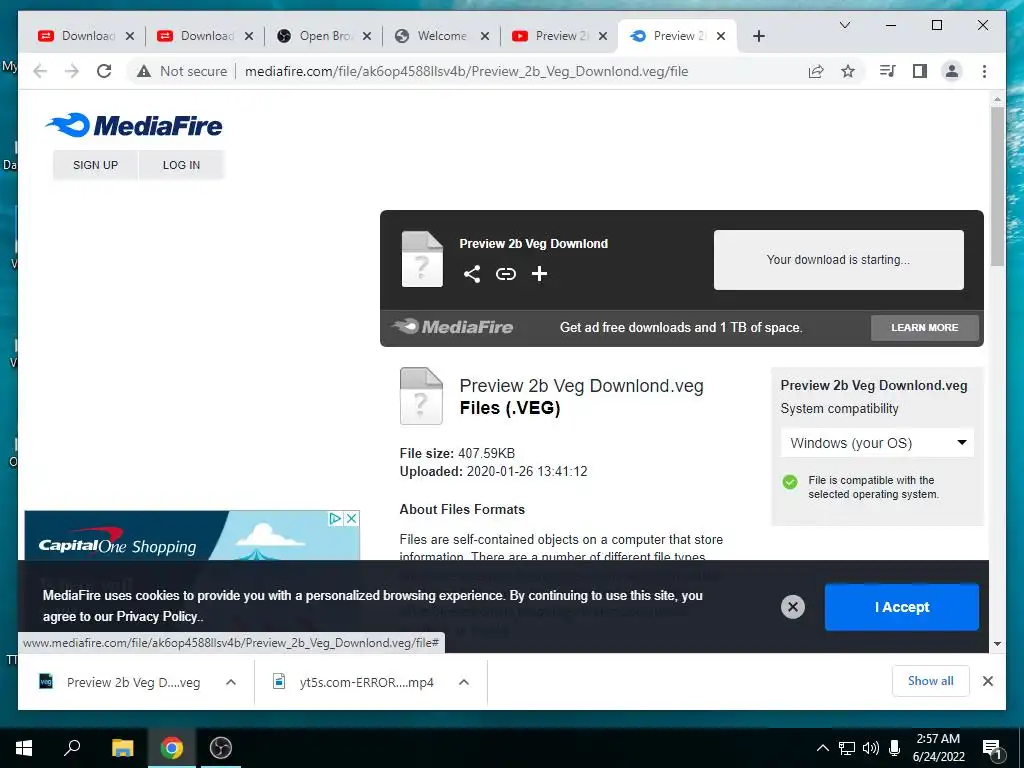The image size is (1024, 768).
Task: Click the copy link icon under file name
Action: (505, 274)
